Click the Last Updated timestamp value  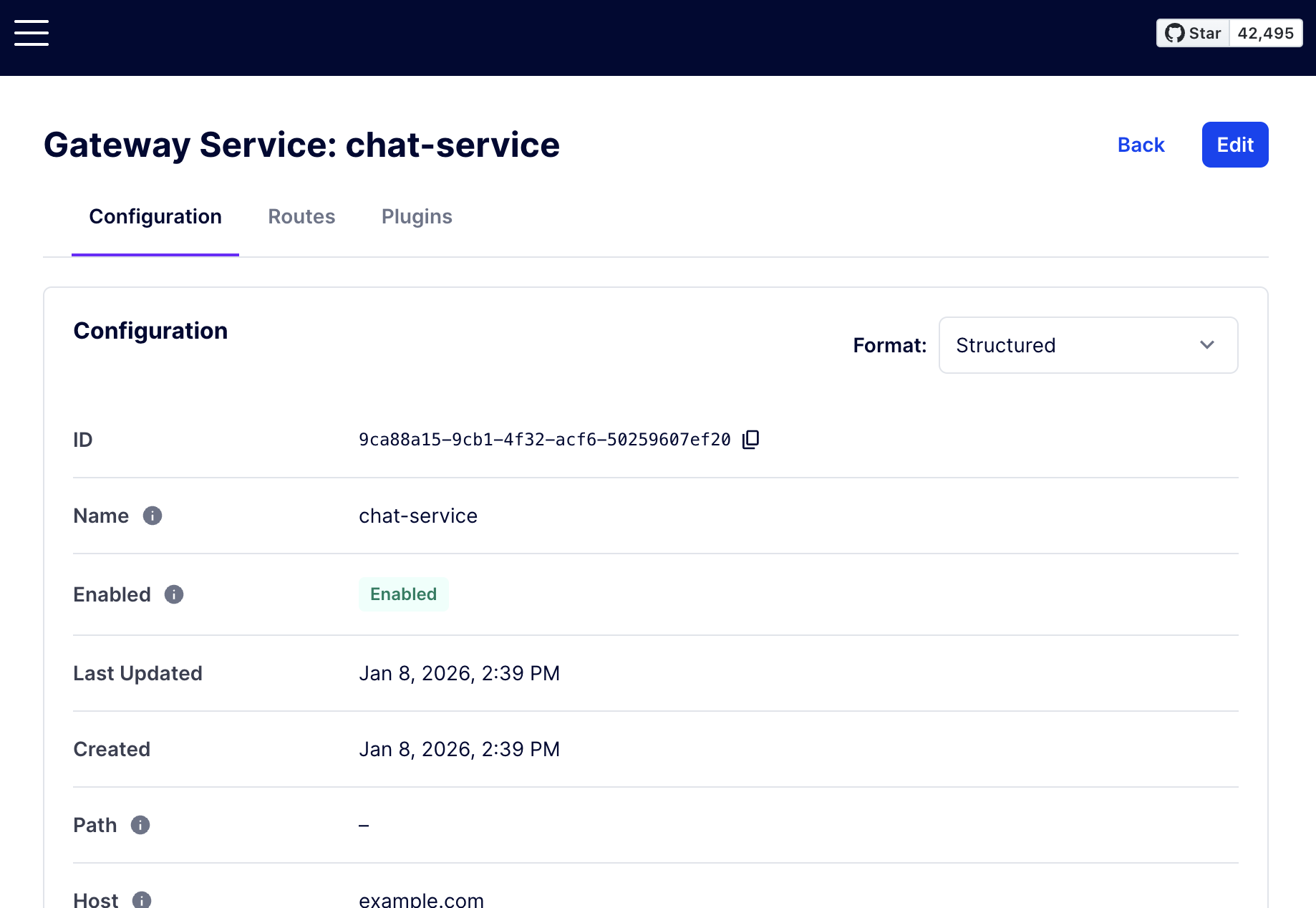(x=459, y=673)
